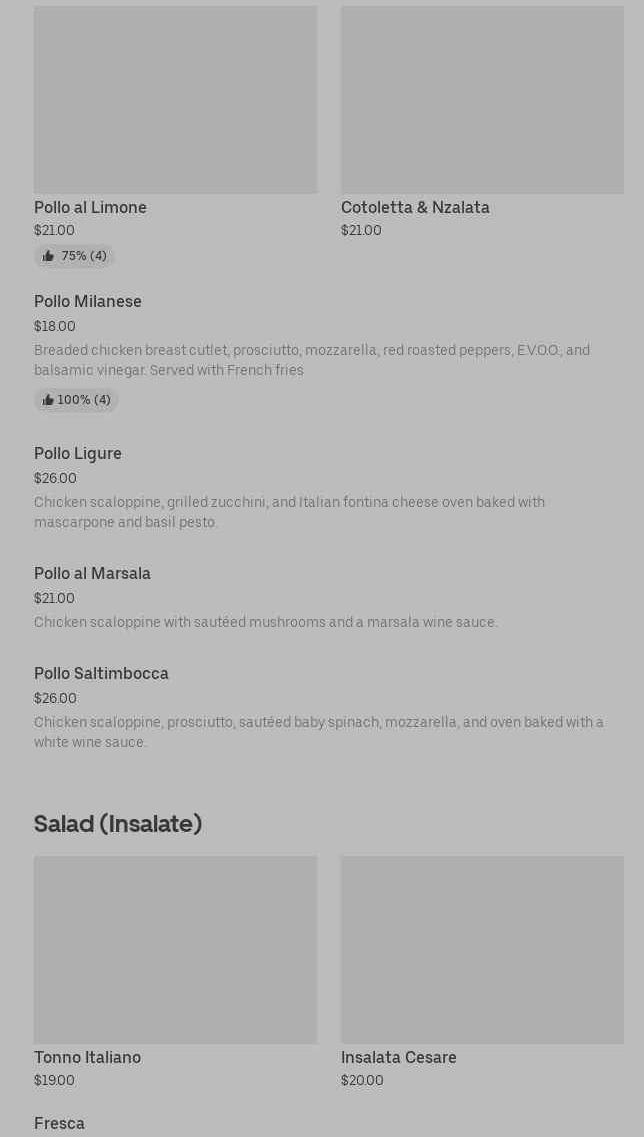The height and width of the screenshot is (1137, 644).
Task: Select the Tonno Italiano item name
Action: (x=87, y=1058)
